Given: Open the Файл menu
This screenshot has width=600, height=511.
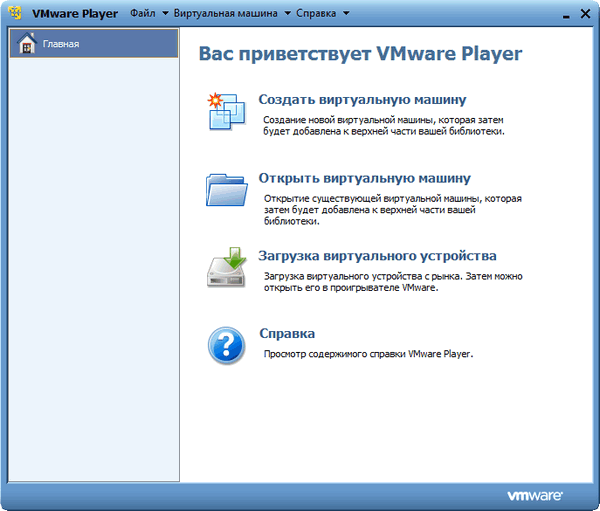Looking at the screenshot, I should click(143, 13).
